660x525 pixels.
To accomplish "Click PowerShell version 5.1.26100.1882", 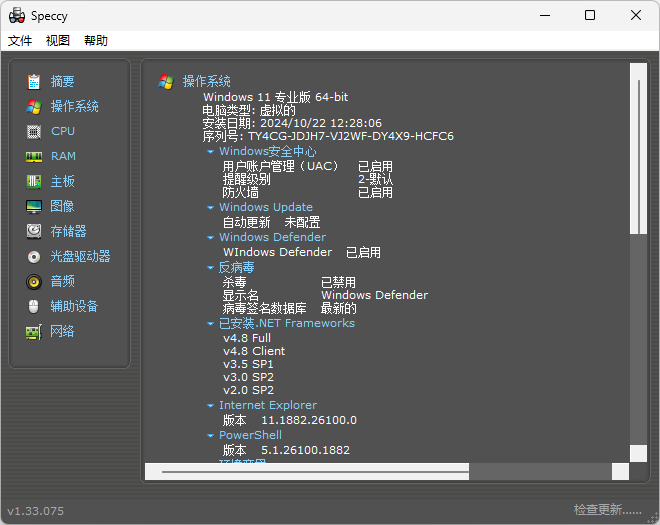I will pos(306,450).
